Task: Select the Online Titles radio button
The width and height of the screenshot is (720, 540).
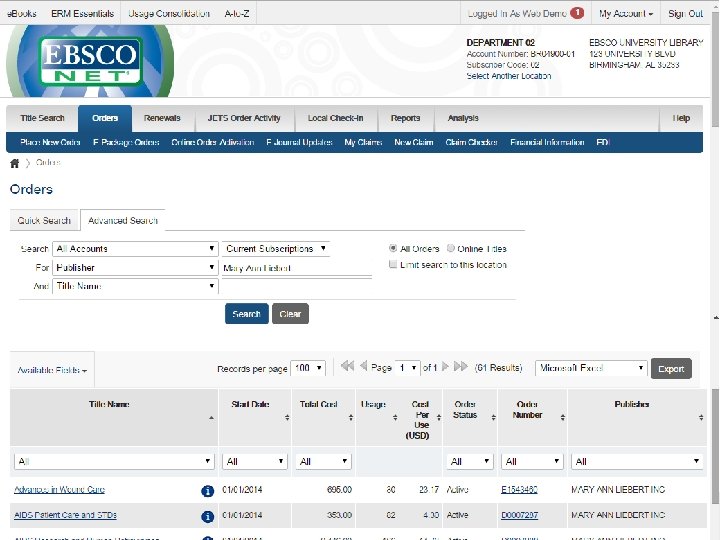Action: point(451,248)
